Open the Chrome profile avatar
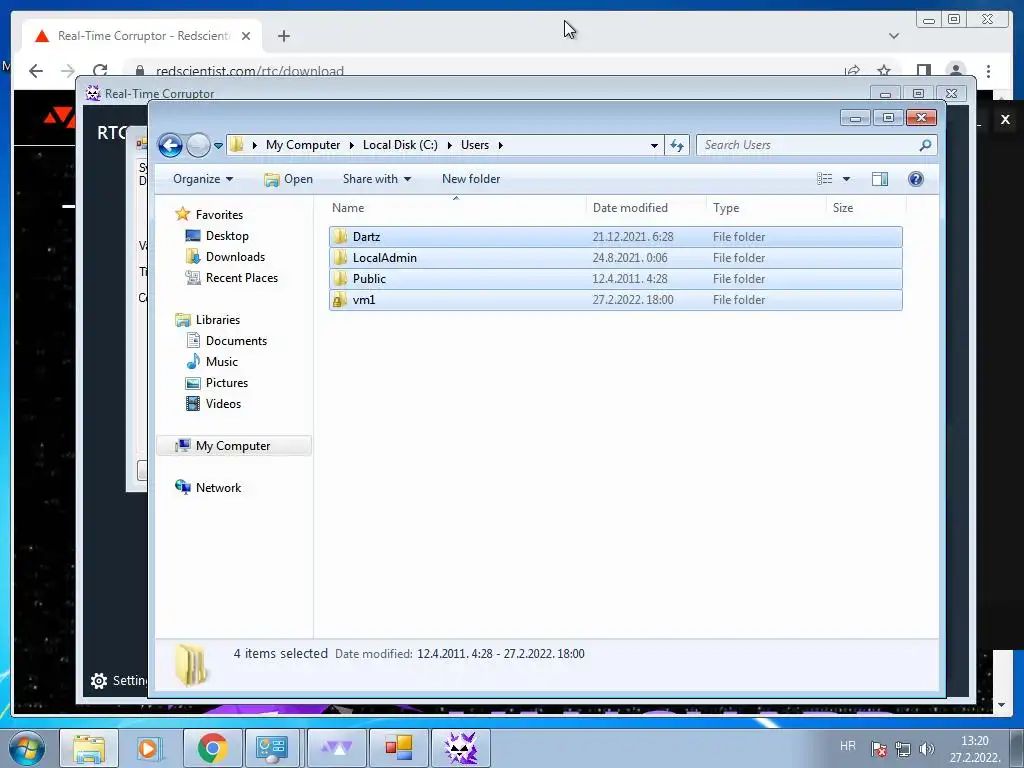This screenshot has width=1024, height=768. pyautogui.click(x=955, y=71)
